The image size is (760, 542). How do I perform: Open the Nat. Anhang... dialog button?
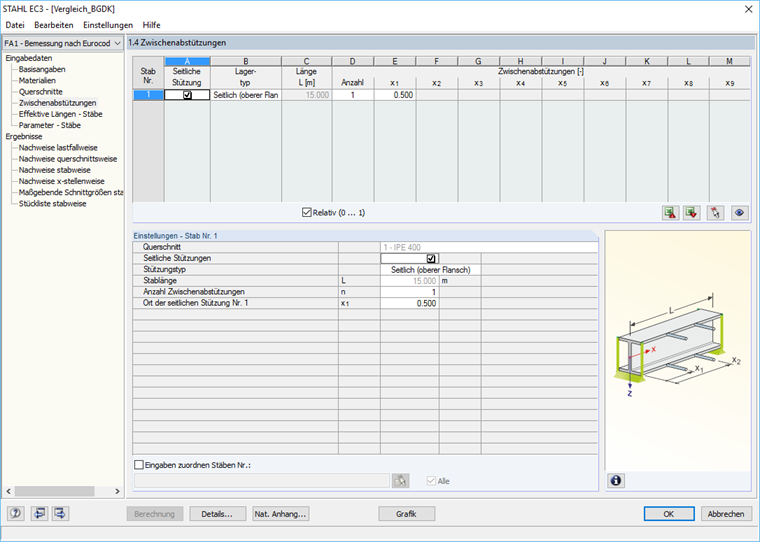(x=281, y=514)
